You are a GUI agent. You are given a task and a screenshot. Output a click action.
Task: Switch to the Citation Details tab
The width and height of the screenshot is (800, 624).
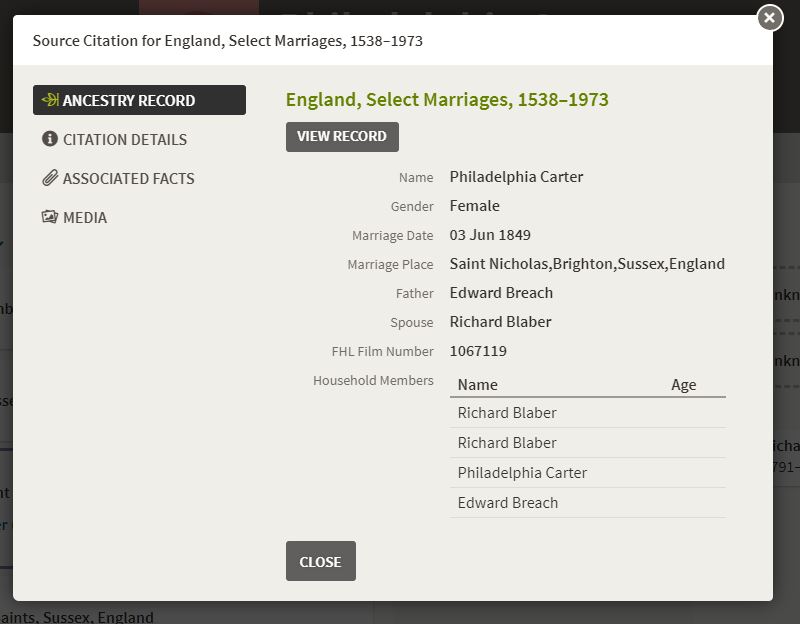125,139
